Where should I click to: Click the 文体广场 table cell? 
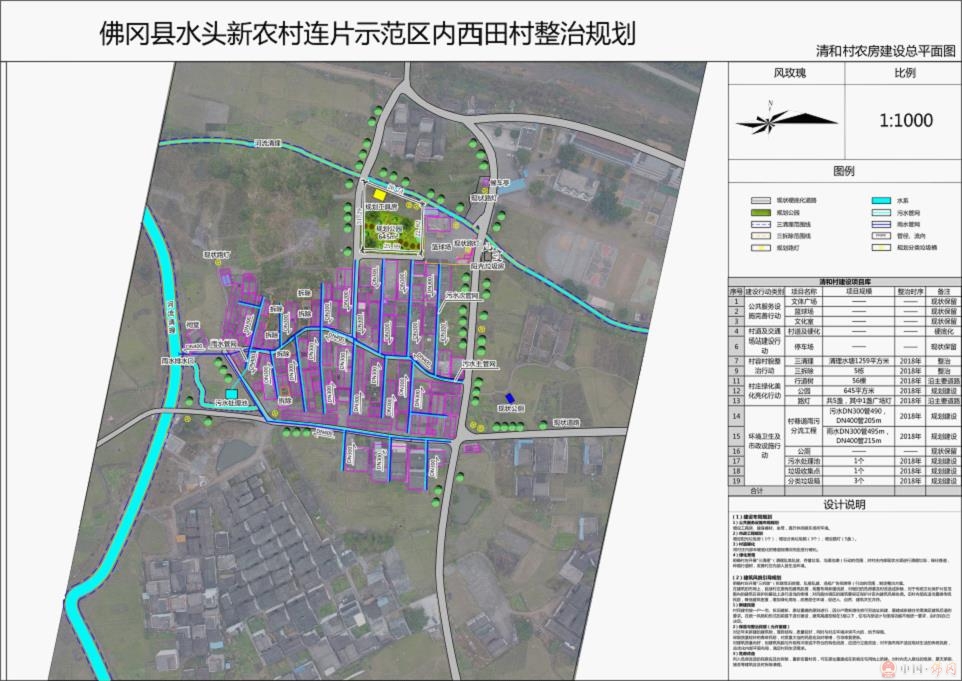click(x=806, y=300)
